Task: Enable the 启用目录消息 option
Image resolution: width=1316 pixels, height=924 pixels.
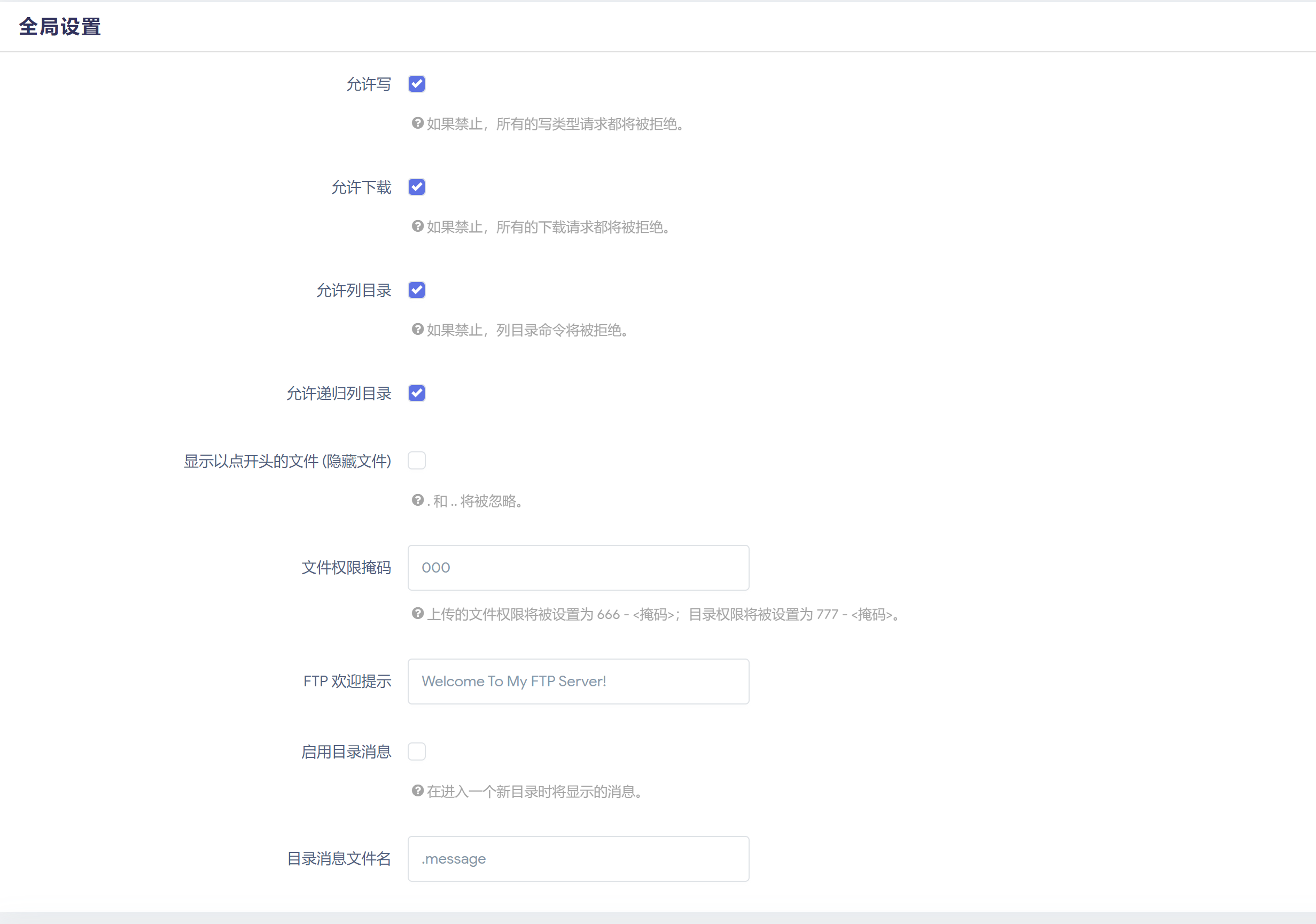Action: click(417, 751)
